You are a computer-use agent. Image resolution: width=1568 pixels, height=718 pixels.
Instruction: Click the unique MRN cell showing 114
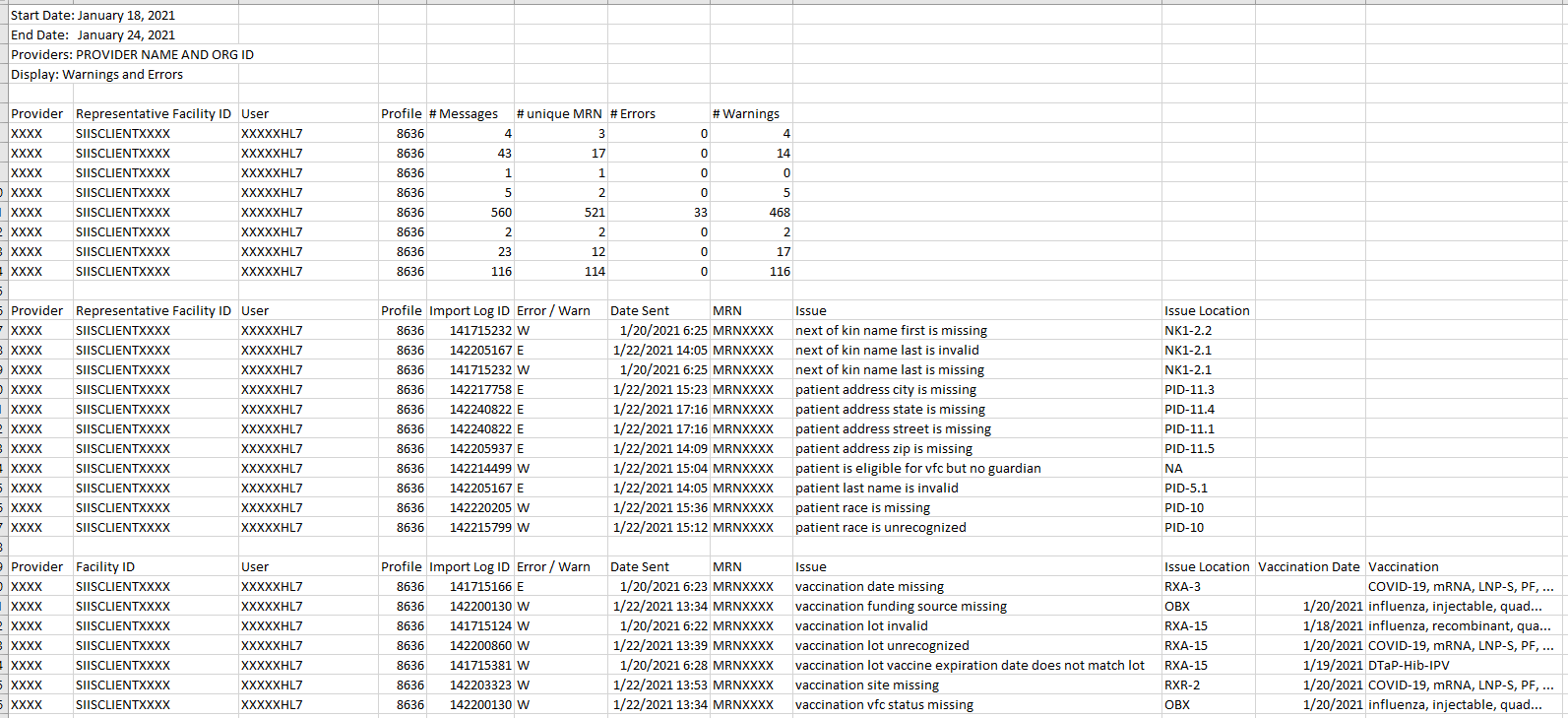(x=560, y=272)
